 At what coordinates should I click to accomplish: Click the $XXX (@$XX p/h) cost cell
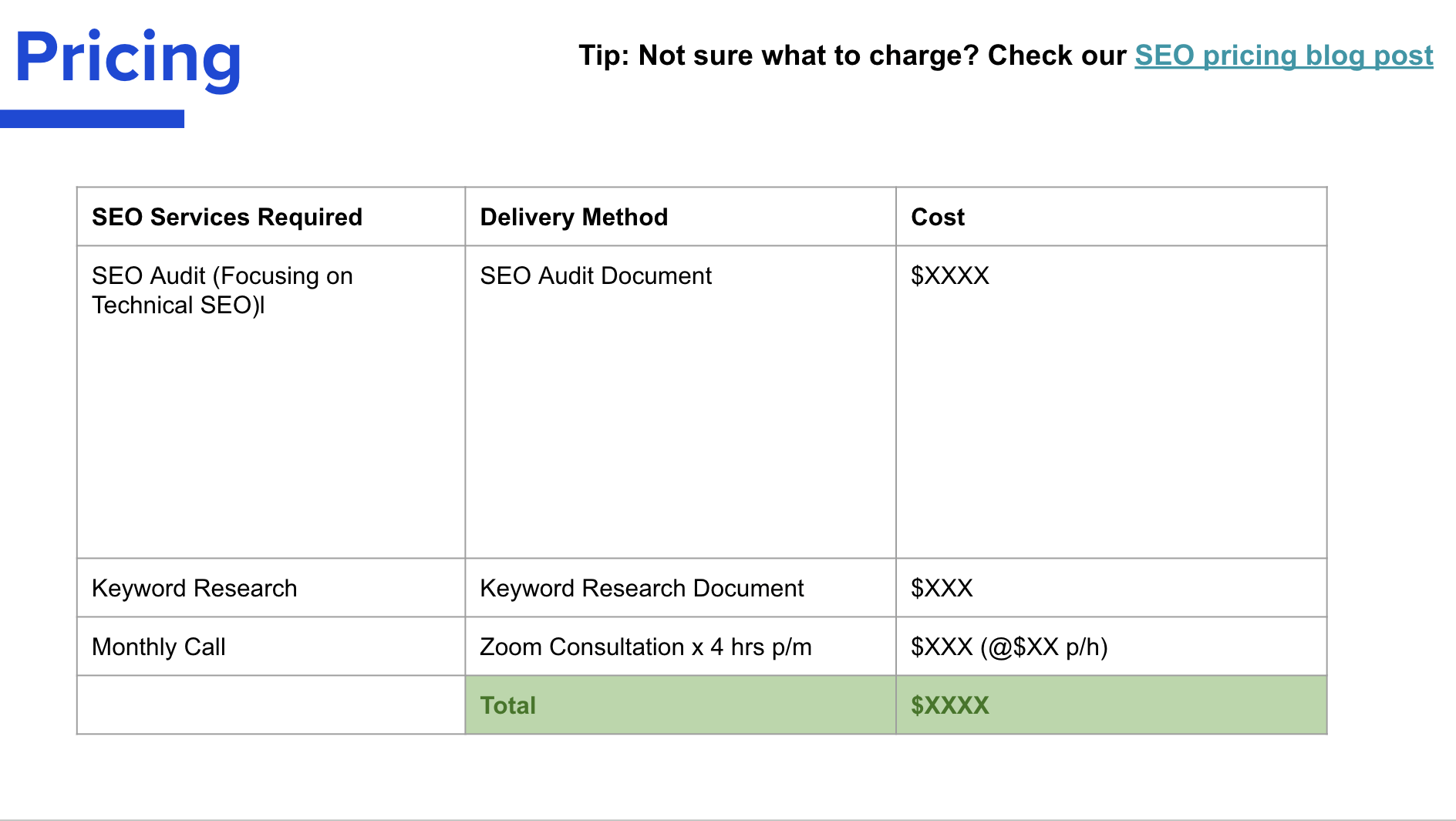pyautogui.click(x=1009, y=647)
